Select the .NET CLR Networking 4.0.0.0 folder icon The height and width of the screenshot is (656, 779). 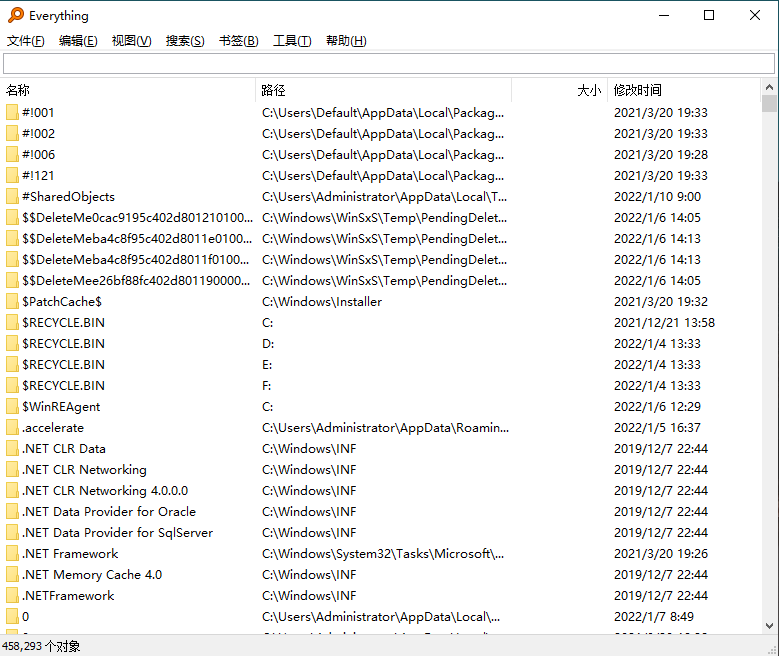click(12, 491)
